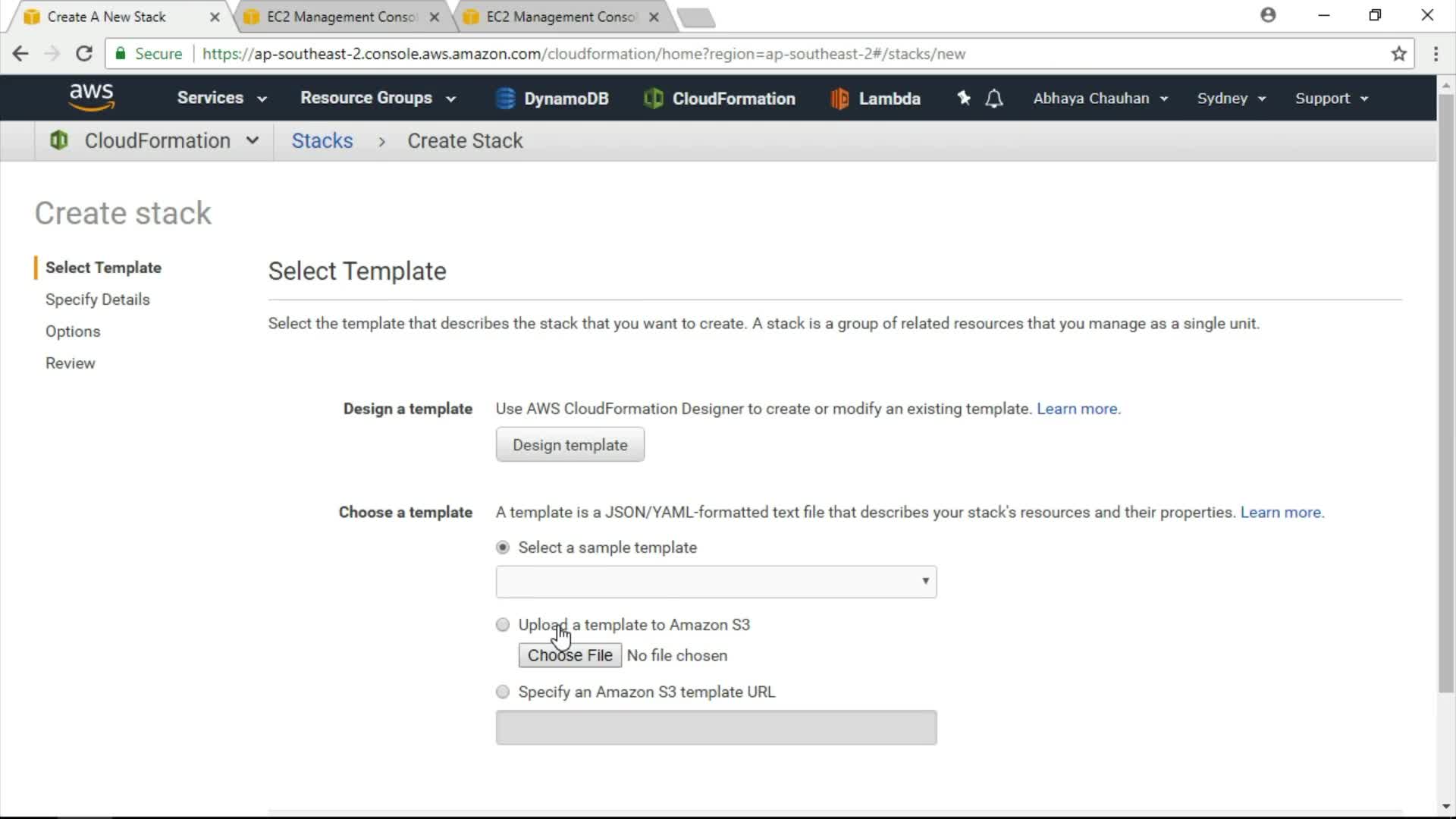Switch to second EC2 Management Console tab
The height and width of the screenshot is (819, 1456).
pyautogui.click(x=560, y=17)
